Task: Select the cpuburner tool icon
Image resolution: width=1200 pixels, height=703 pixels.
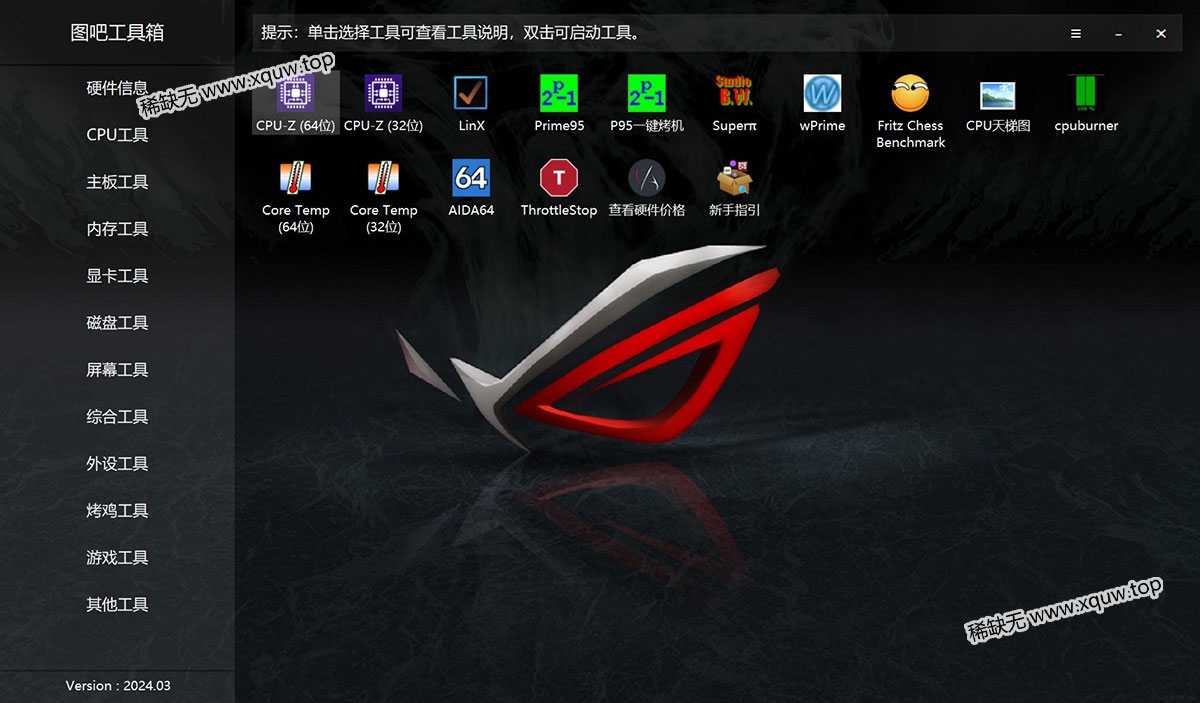Action: (1086, 93)
